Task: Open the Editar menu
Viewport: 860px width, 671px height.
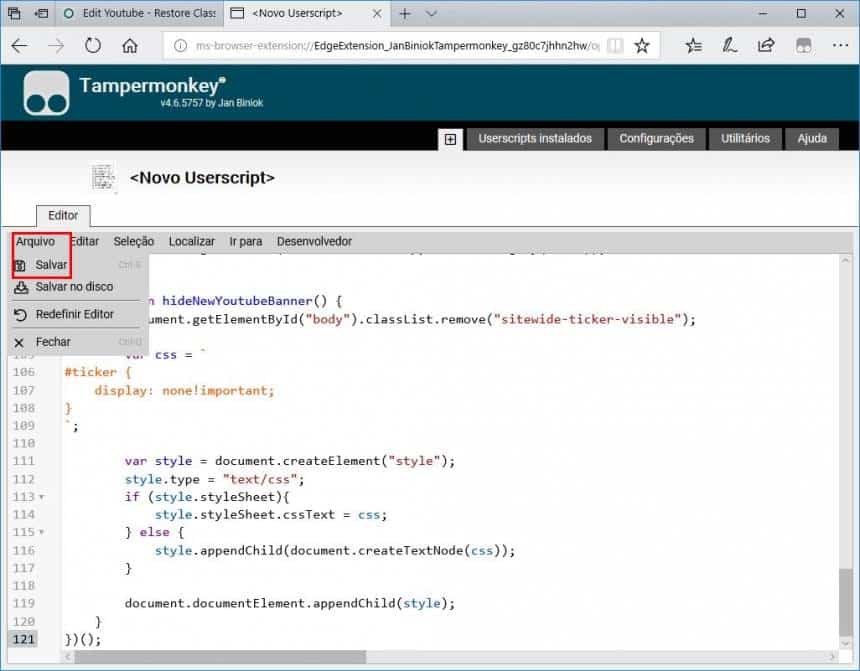Action: 84,241
